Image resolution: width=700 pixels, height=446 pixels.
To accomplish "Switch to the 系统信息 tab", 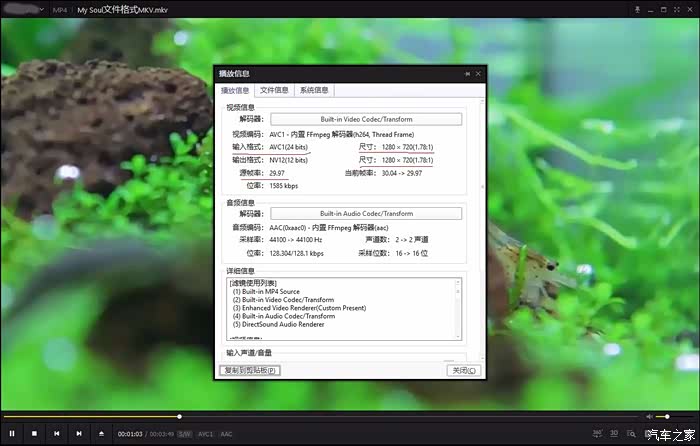I will click(x=314, y=90).
